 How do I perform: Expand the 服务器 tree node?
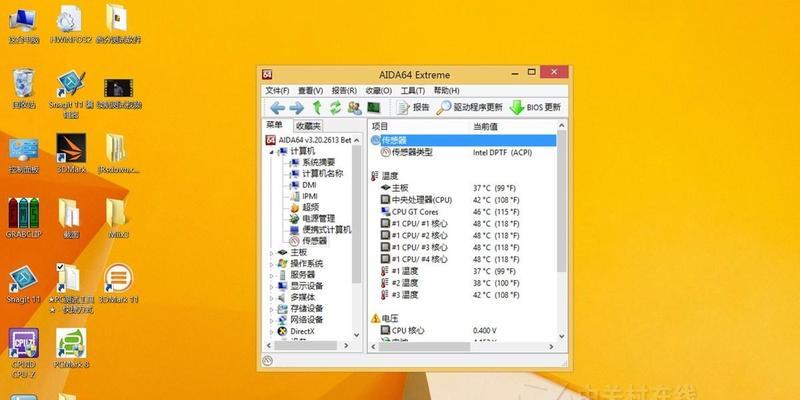click(271, 275)
